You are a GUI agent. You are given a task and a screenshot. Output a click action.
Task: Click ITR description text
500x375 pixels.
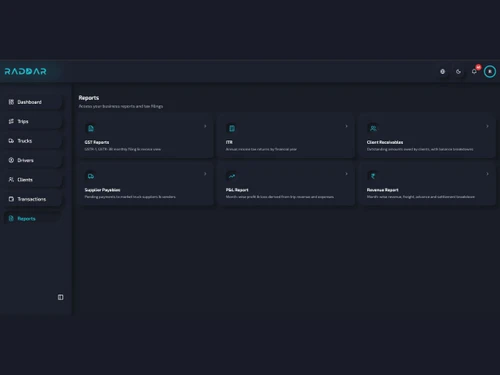click(x=261, y=149)
